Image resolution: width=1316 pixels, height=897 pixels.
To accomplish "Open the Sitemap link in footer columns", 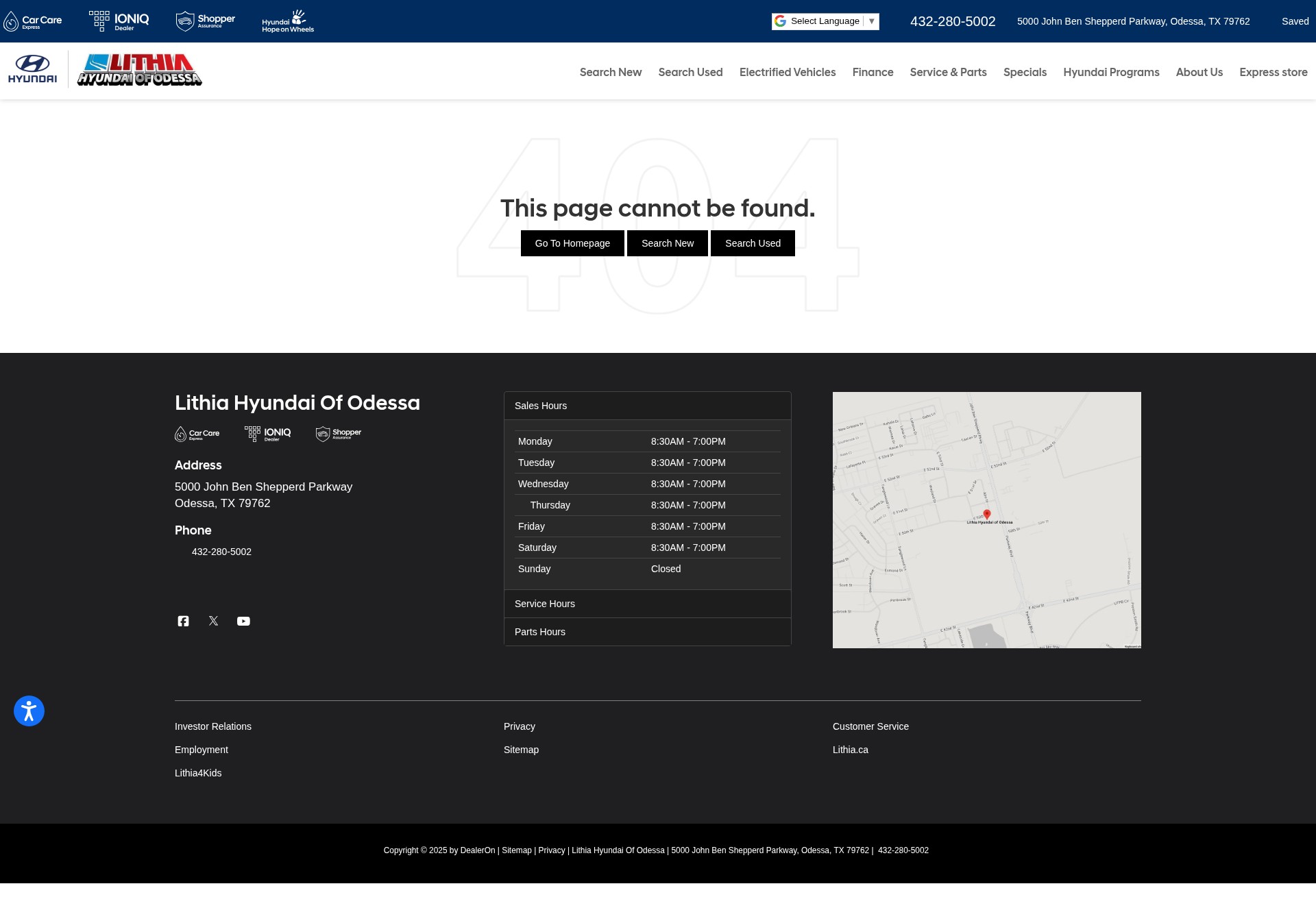I will coord(522,750).
